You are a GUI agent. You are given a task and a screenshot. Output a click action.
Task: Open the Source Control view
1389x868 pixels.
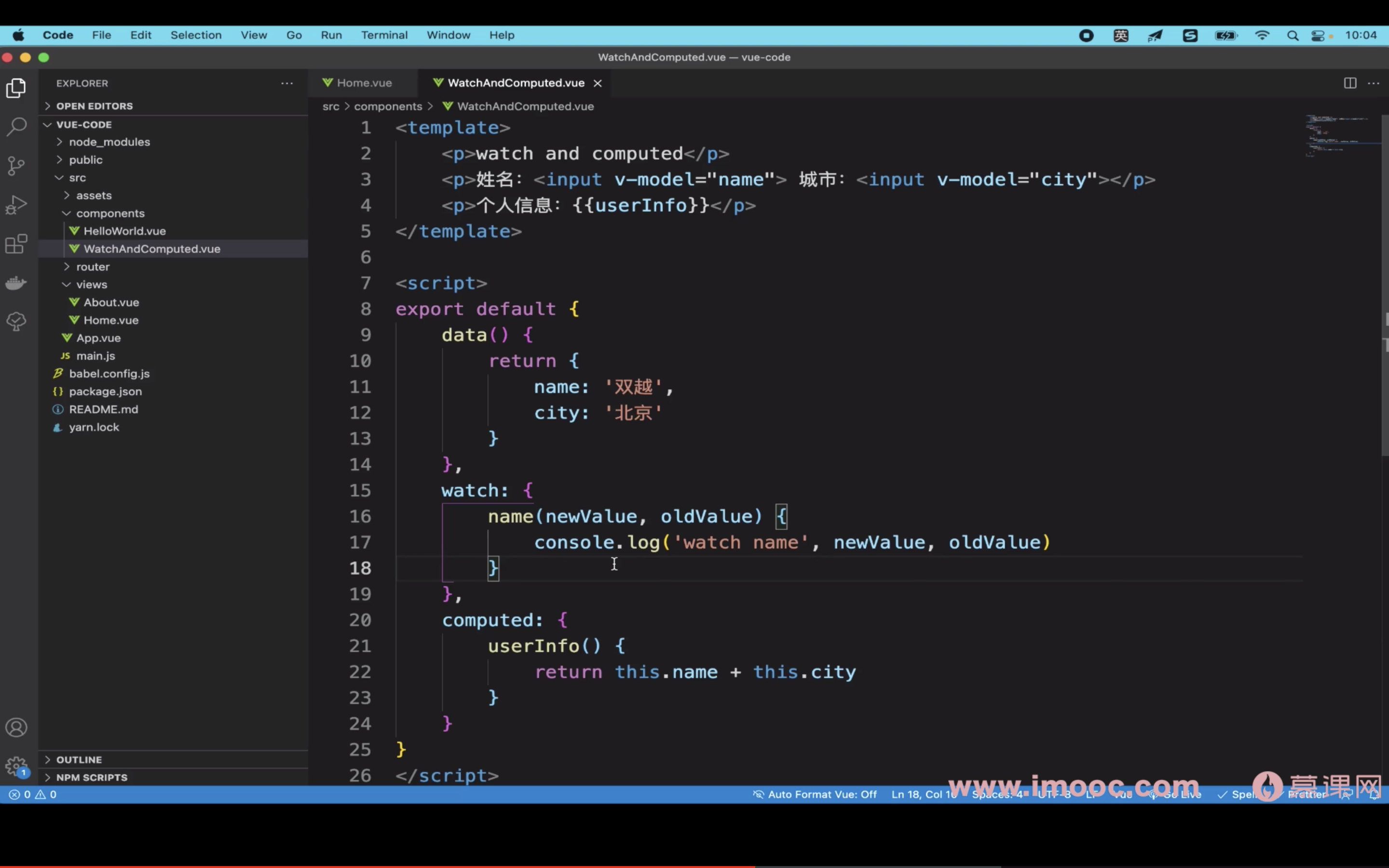coord(16,166)
